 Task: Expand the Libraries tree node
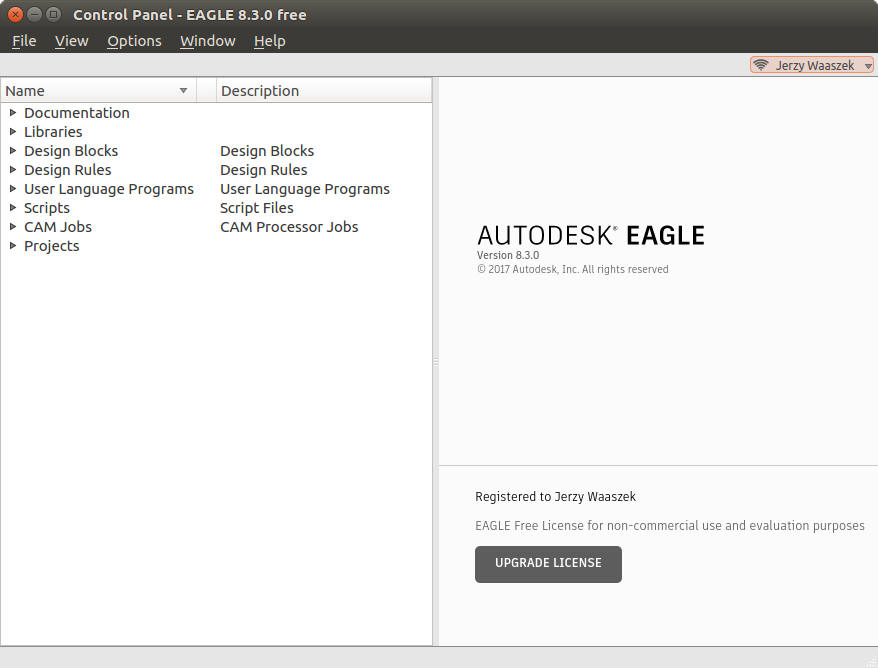(x=13, y=132)
